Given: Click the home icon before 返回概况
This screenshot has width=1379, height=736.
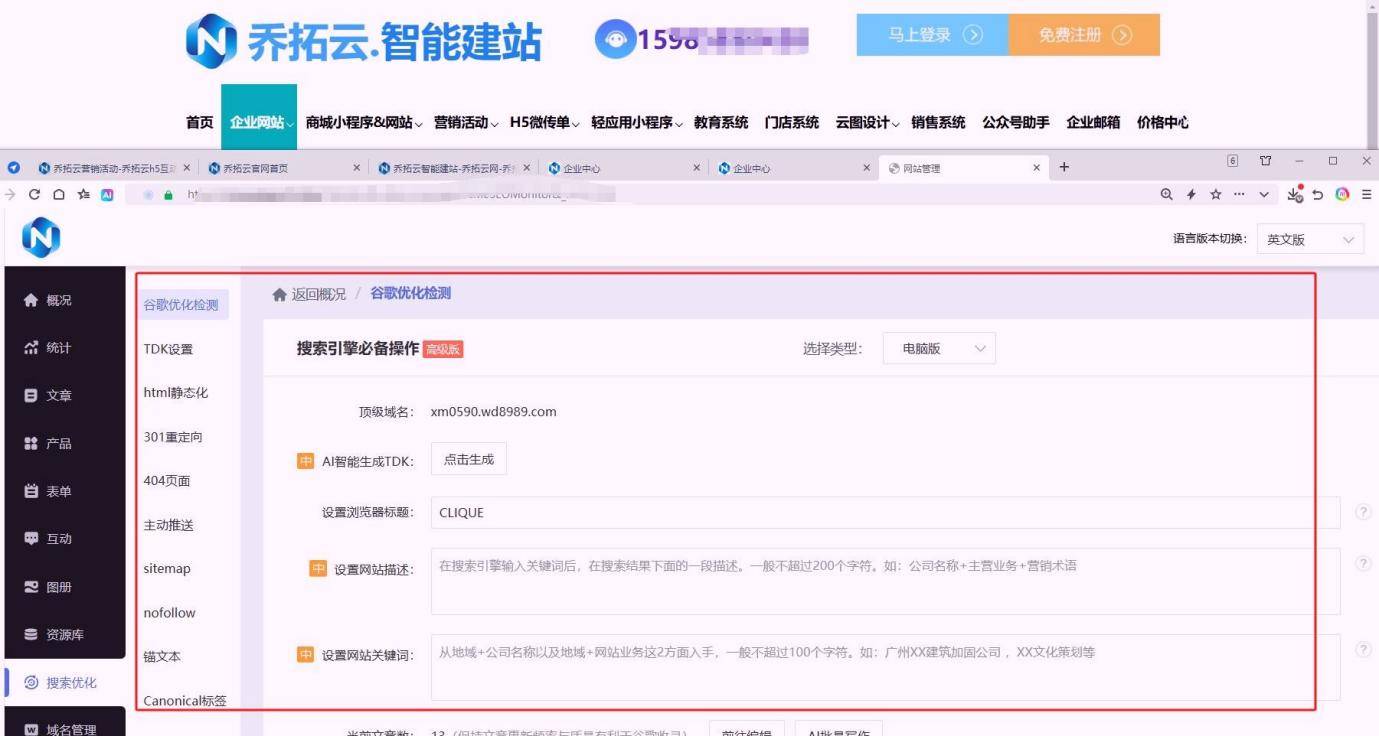Looking at the screenshot, I should (280, 294).
